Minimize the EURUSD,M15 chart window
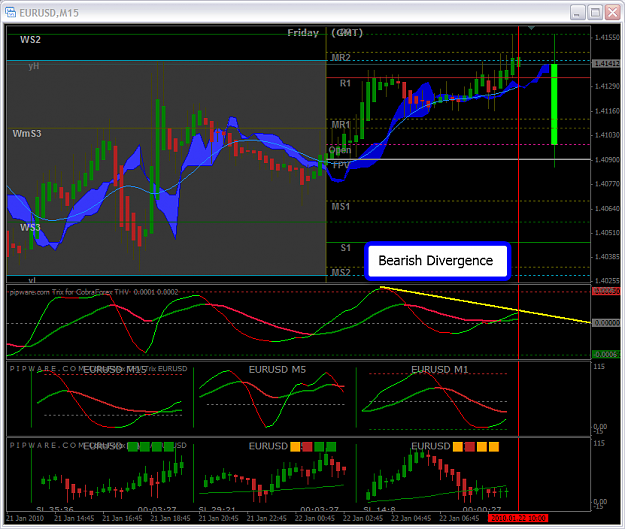 [577, 12]
